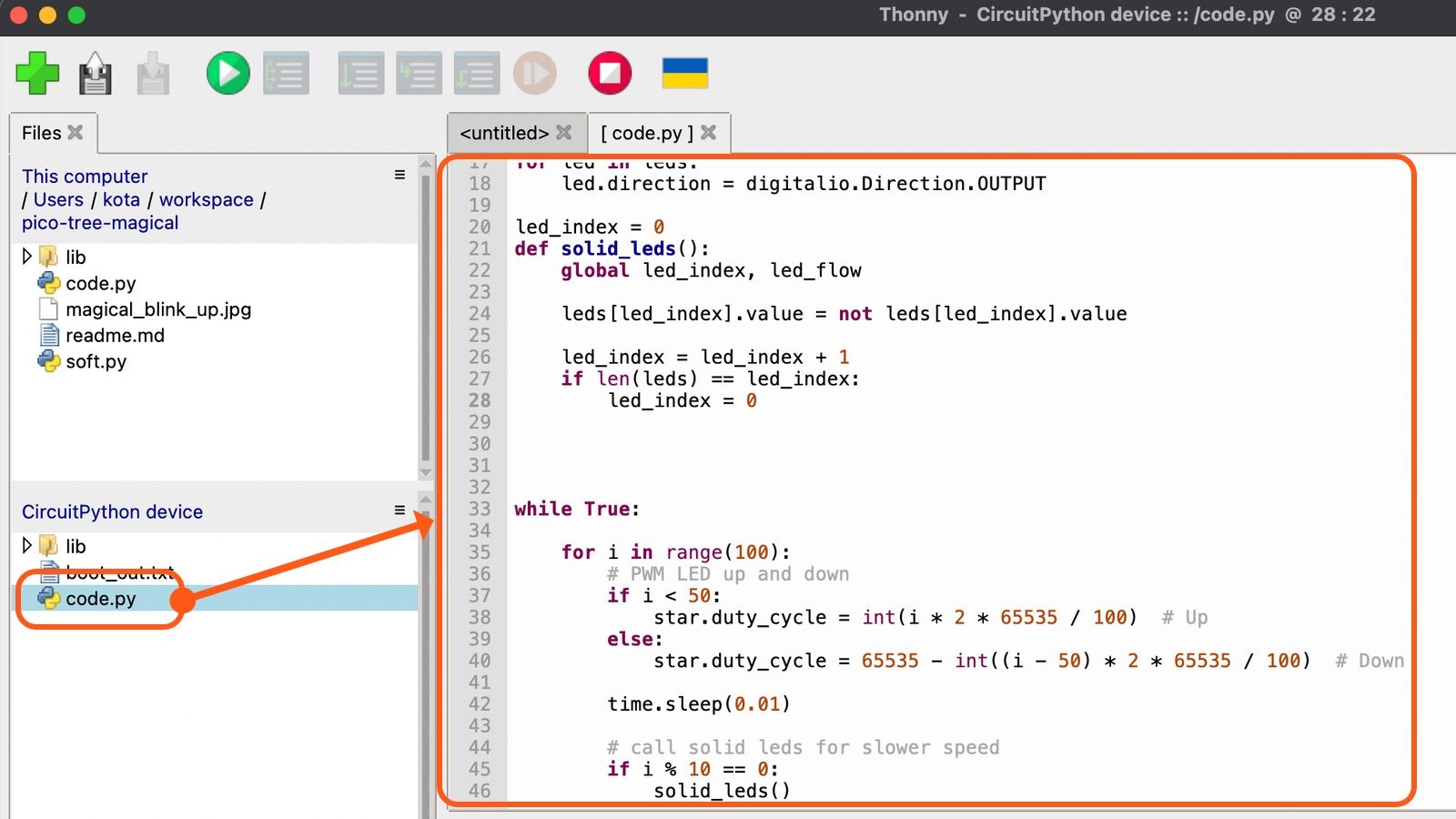Screen dimensions: 1456x819
Task: Expand lib folder under This computer
Action: coord(26,257)
